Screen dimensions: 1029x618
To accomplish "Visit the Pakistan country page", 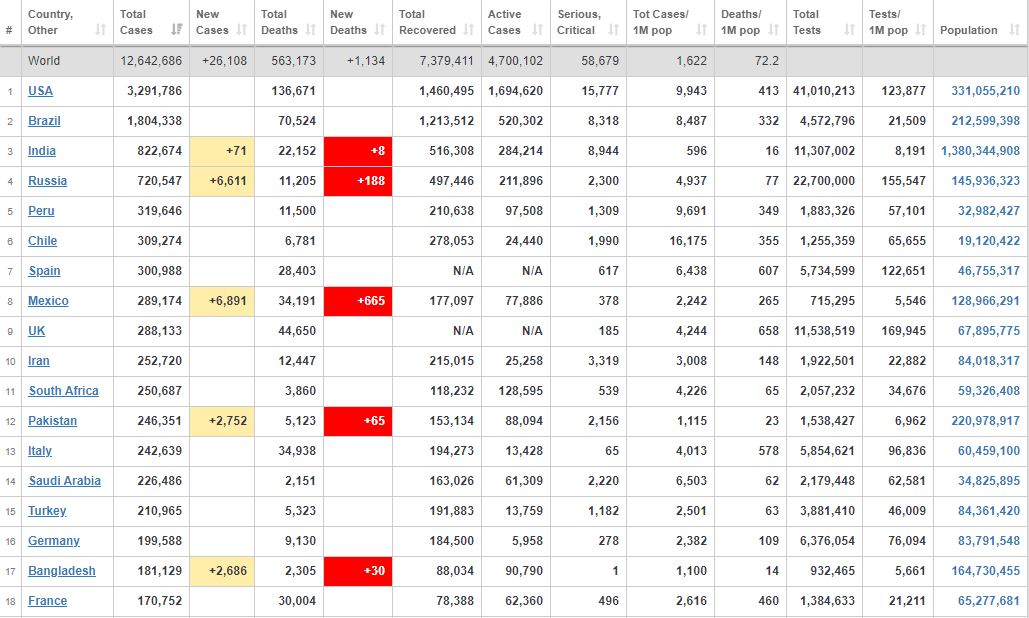I will click(52, 421).
